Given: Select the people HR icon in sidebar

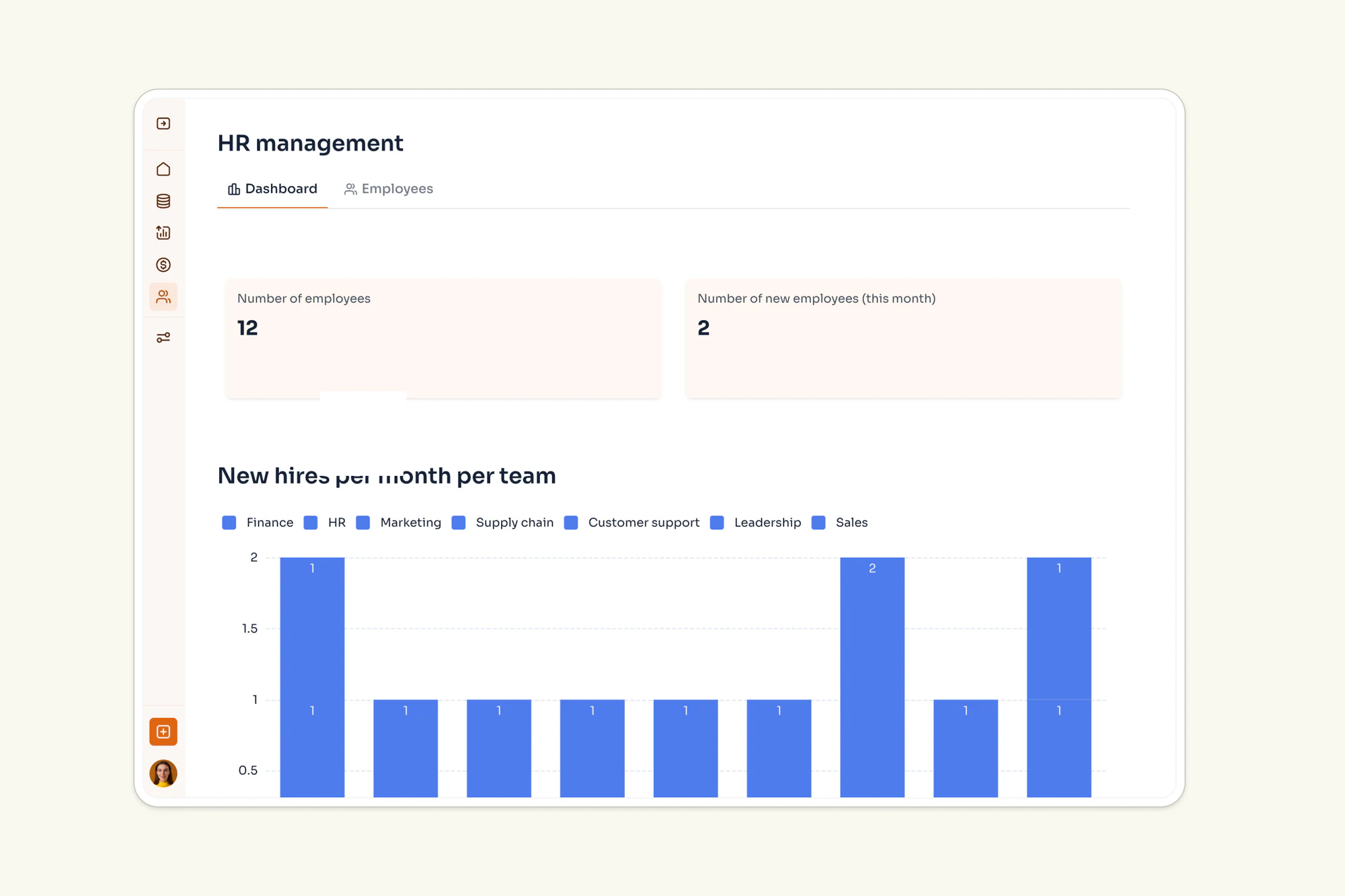Looking at the screenshot, I should pyautogui.click(x=163, y=296).
